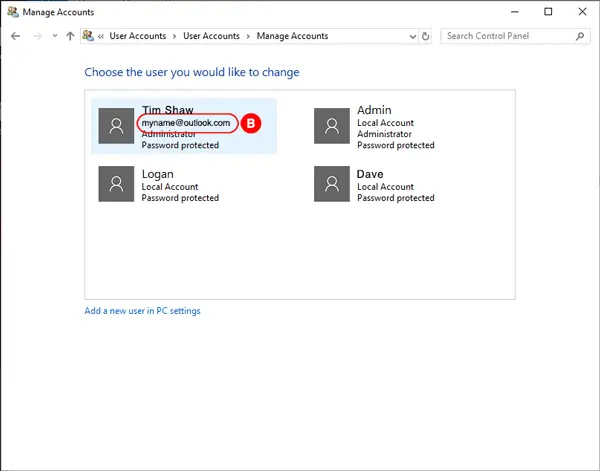Maximize the Manage Accounts window

tap(548, 12)
